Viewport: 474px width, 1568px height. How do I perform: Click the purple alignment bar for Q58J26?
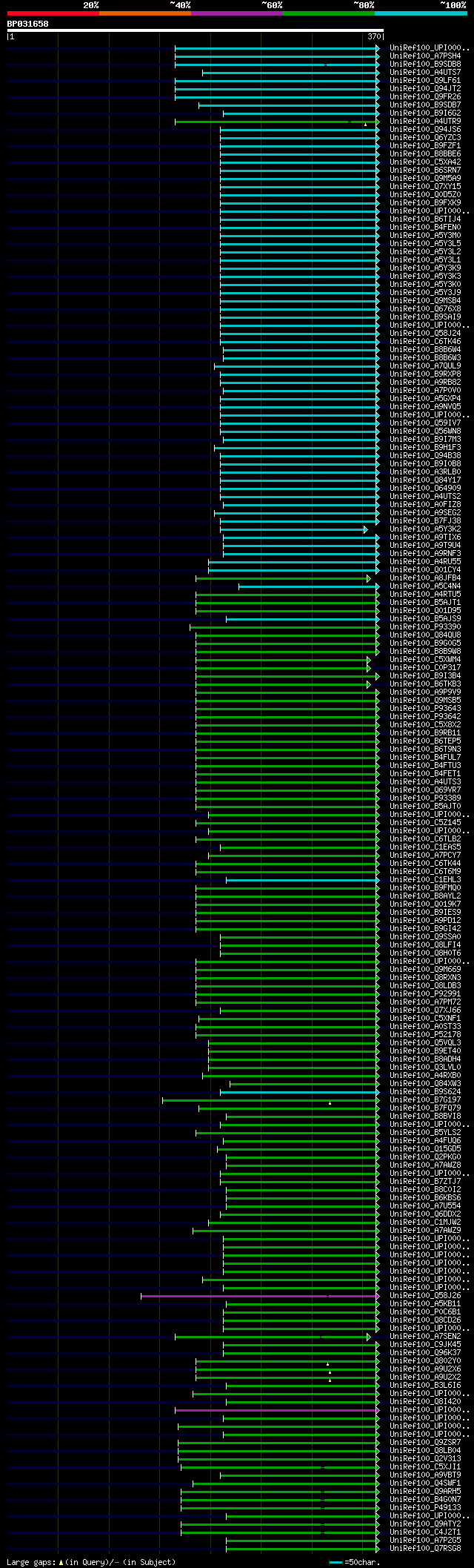click(260, 1296)
